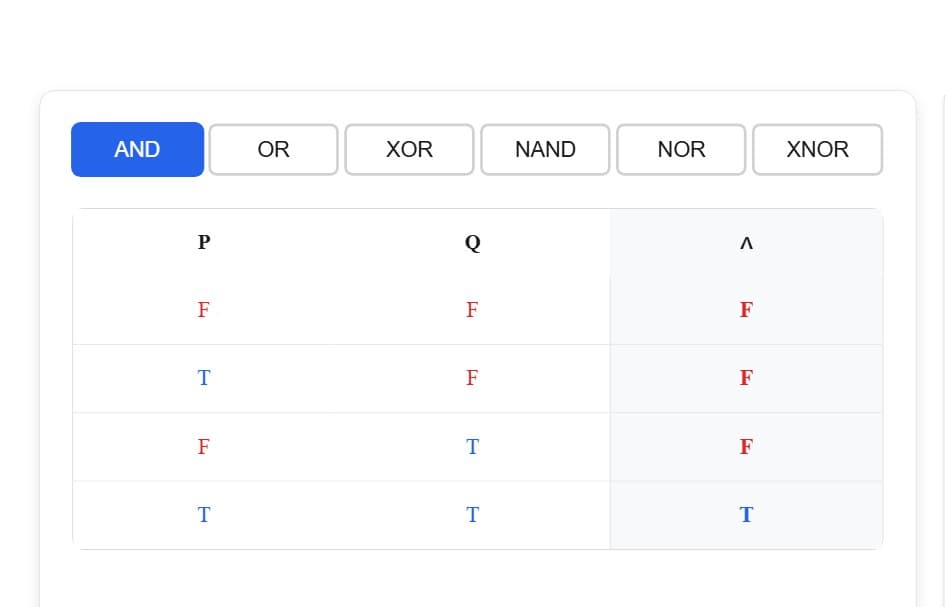Click Q value F in first row
946x607 pixels.
(472, 310)
